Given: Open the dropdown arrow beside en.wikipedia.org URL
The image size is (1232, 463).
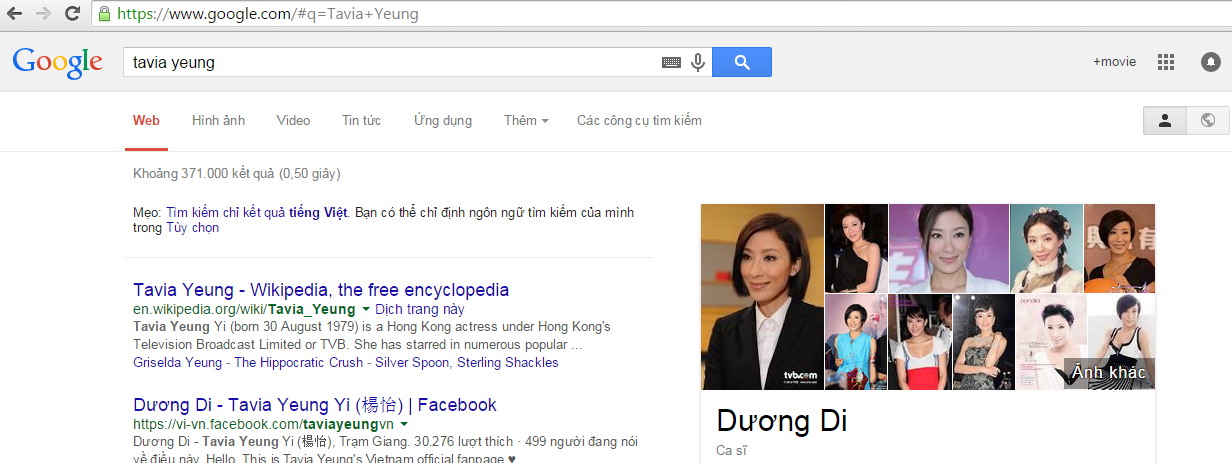Looking at the screenshot, I should (x=366, y=310).
